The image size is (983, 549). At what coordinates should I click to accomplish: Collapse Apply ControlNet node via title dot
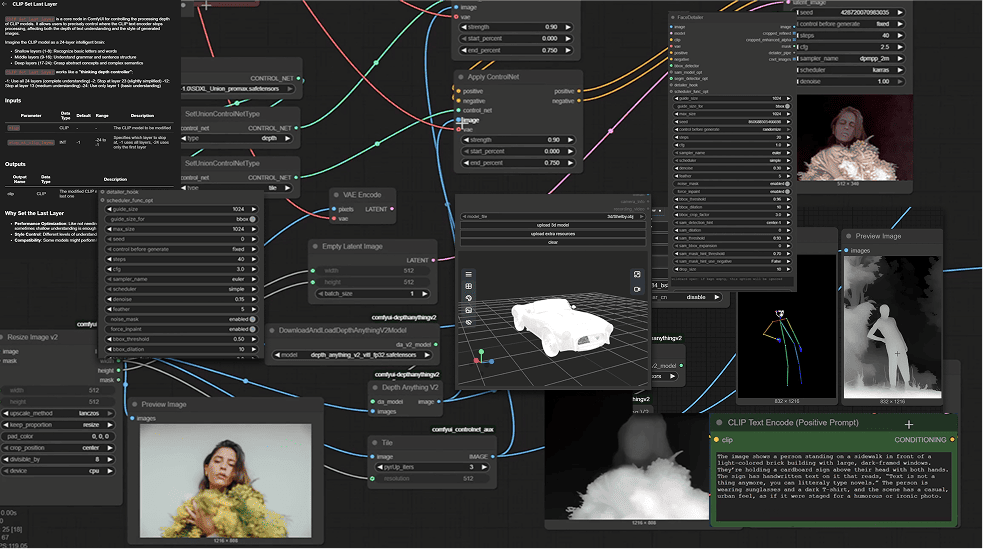click(x=461, y=77)
